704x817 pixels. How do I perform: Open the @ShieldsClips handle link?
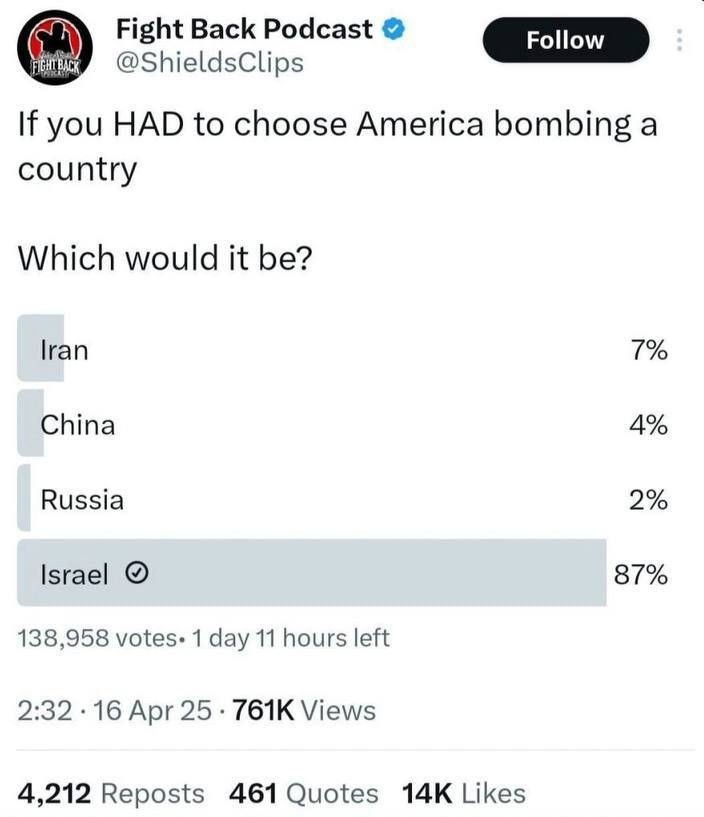(209, 63)
